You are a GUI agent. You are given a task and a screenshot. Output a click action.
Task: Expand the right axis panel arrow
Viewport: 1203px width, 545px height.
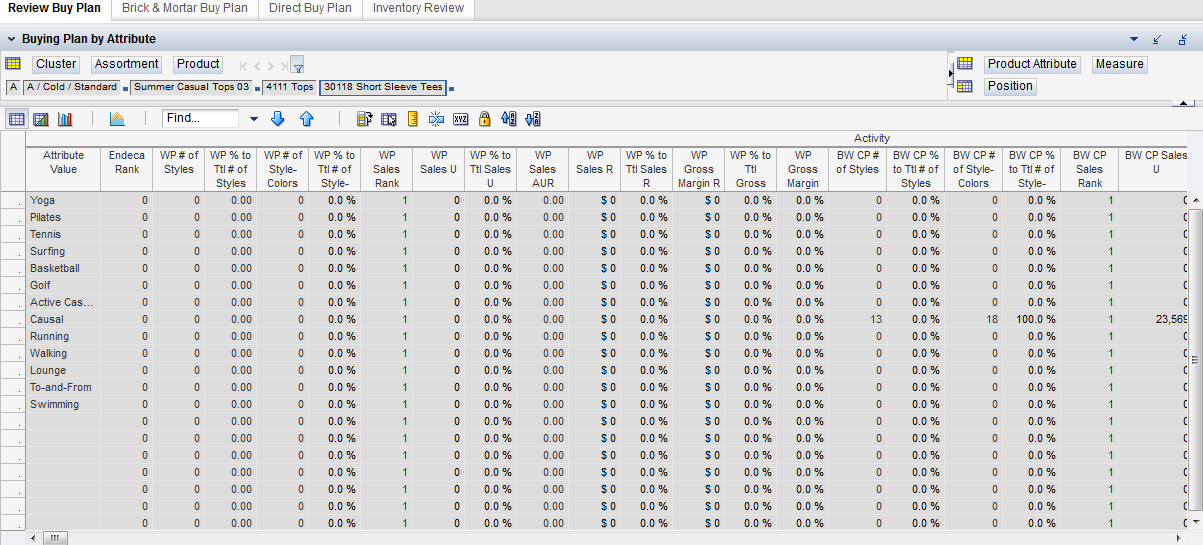tap(950, 72)
